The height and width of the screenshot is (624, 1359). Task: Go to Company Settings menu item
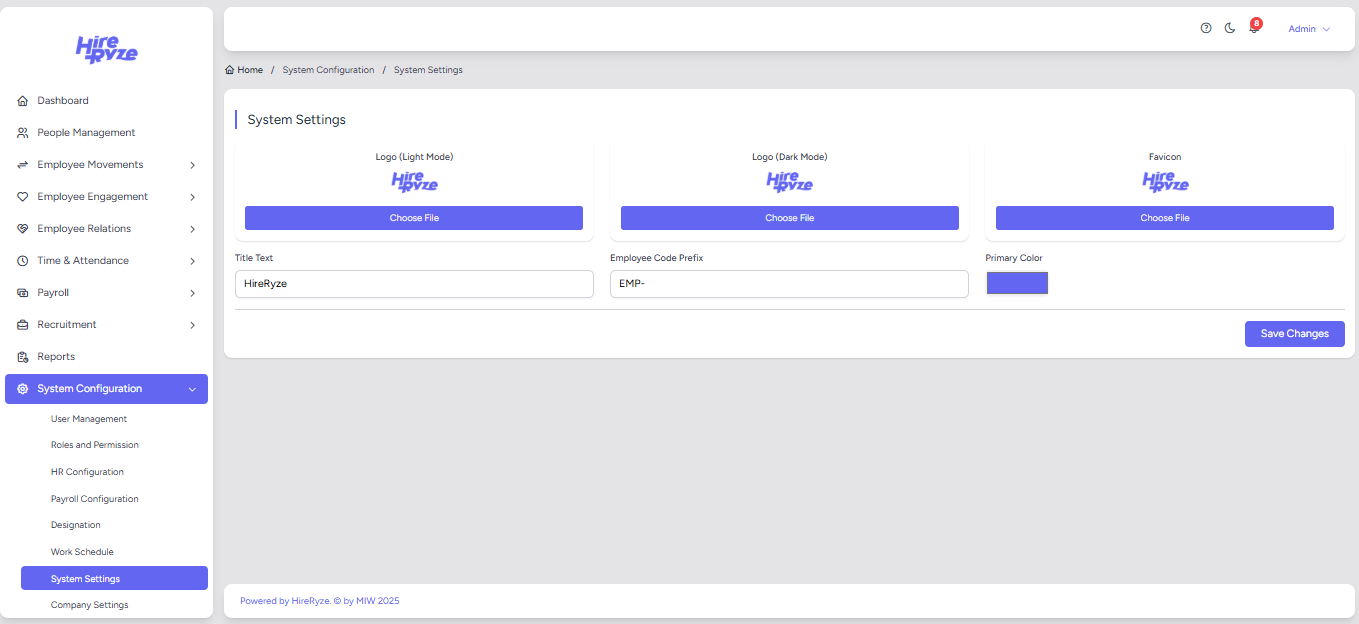tap(89, 605)
